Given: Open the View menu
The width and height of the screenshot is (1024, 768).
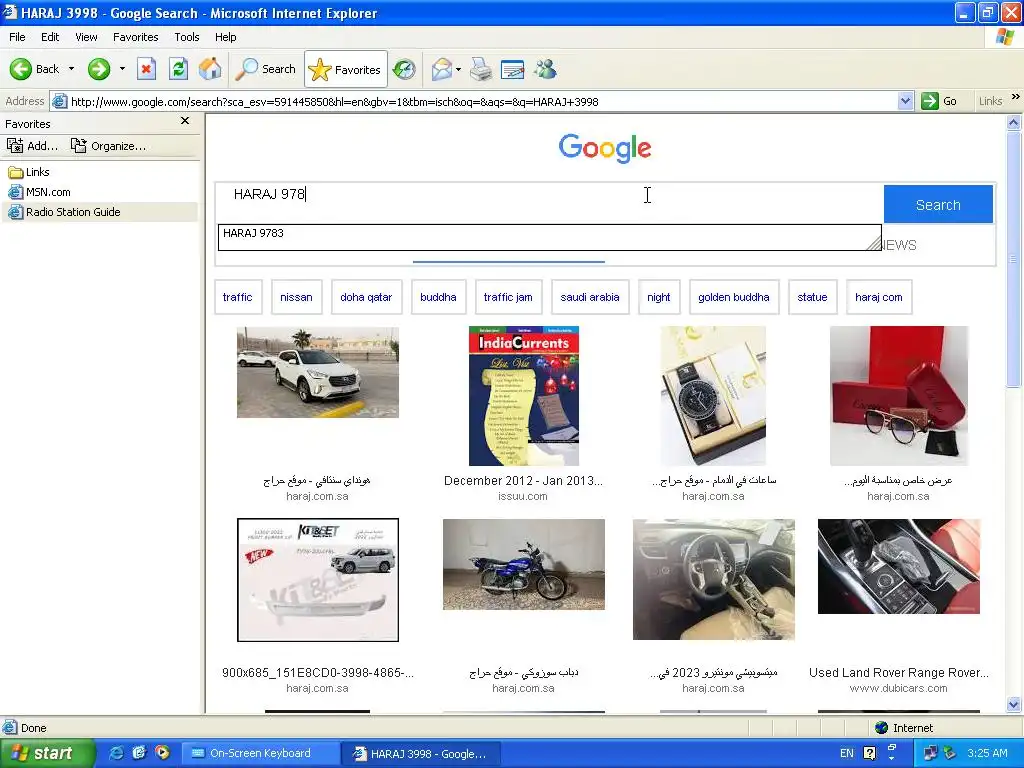Looking at the screenshot, I should pos(86,37).
